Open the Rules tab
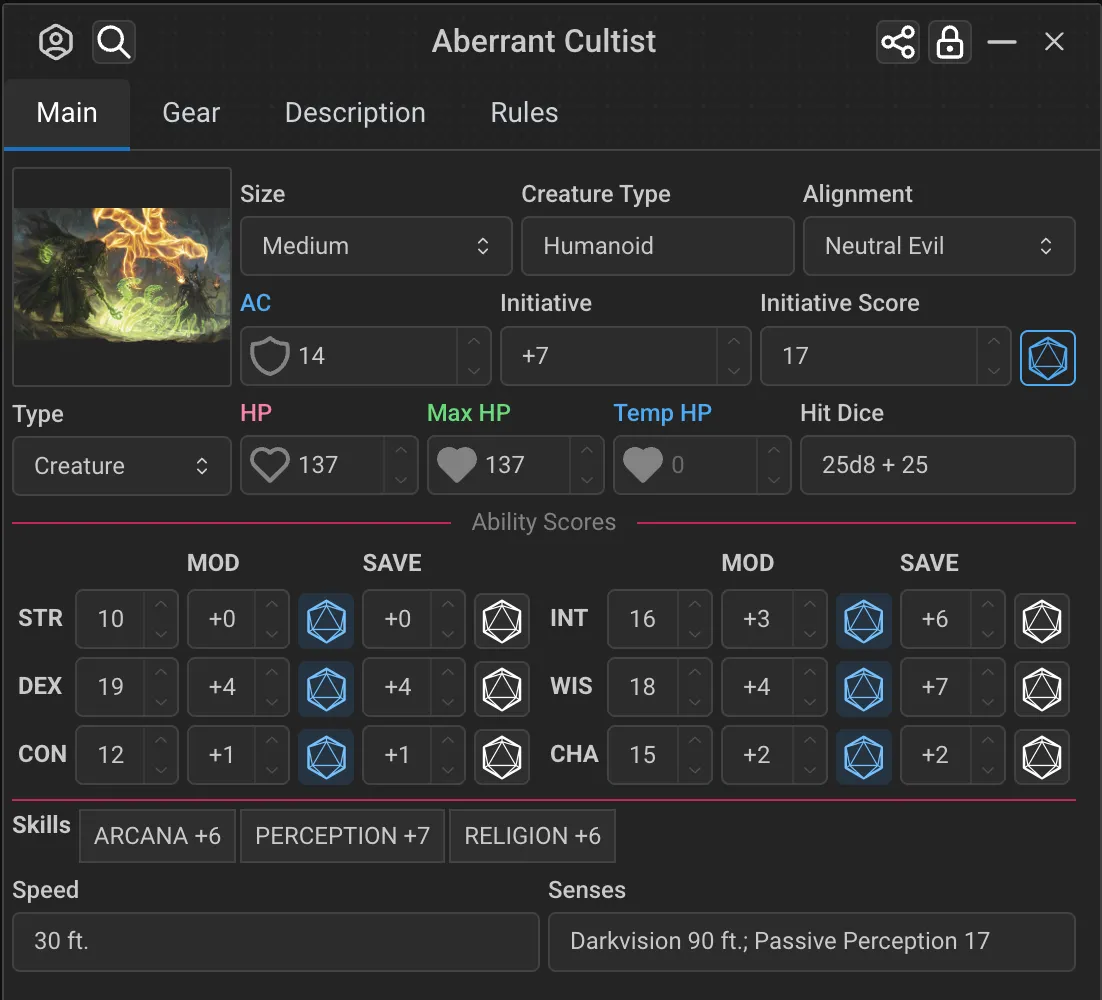The image size is (1102, 1000). (x=524, y=113)
